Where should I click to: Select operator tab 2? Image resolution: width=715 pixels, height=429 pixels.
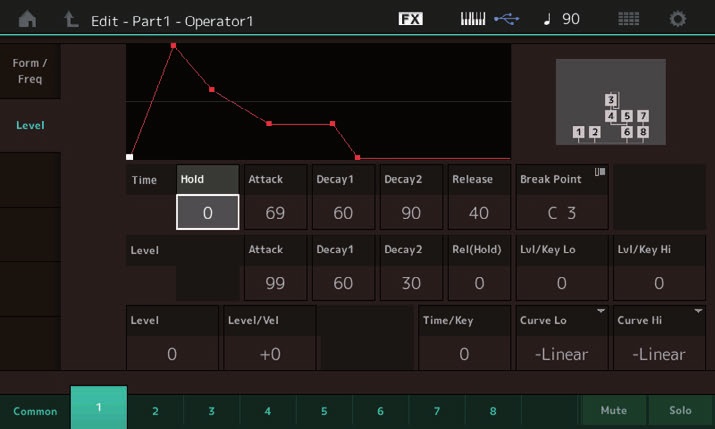coord(155,411)
